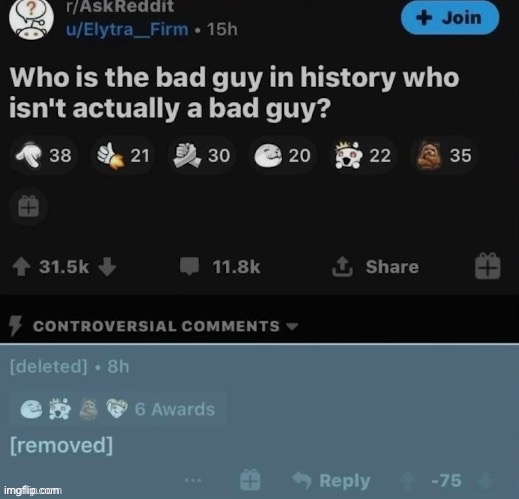The image size is (519, 499).
Task: Click the AskReddit subreddit avatar icon
Action: (31, 20)
